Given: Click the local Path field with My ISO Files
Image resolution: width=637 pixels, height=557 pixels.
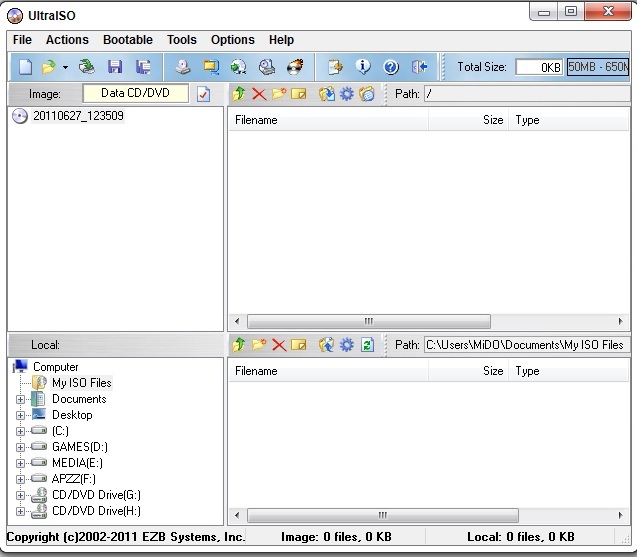Looking at the screenshot, I should [x=527, y=345].
